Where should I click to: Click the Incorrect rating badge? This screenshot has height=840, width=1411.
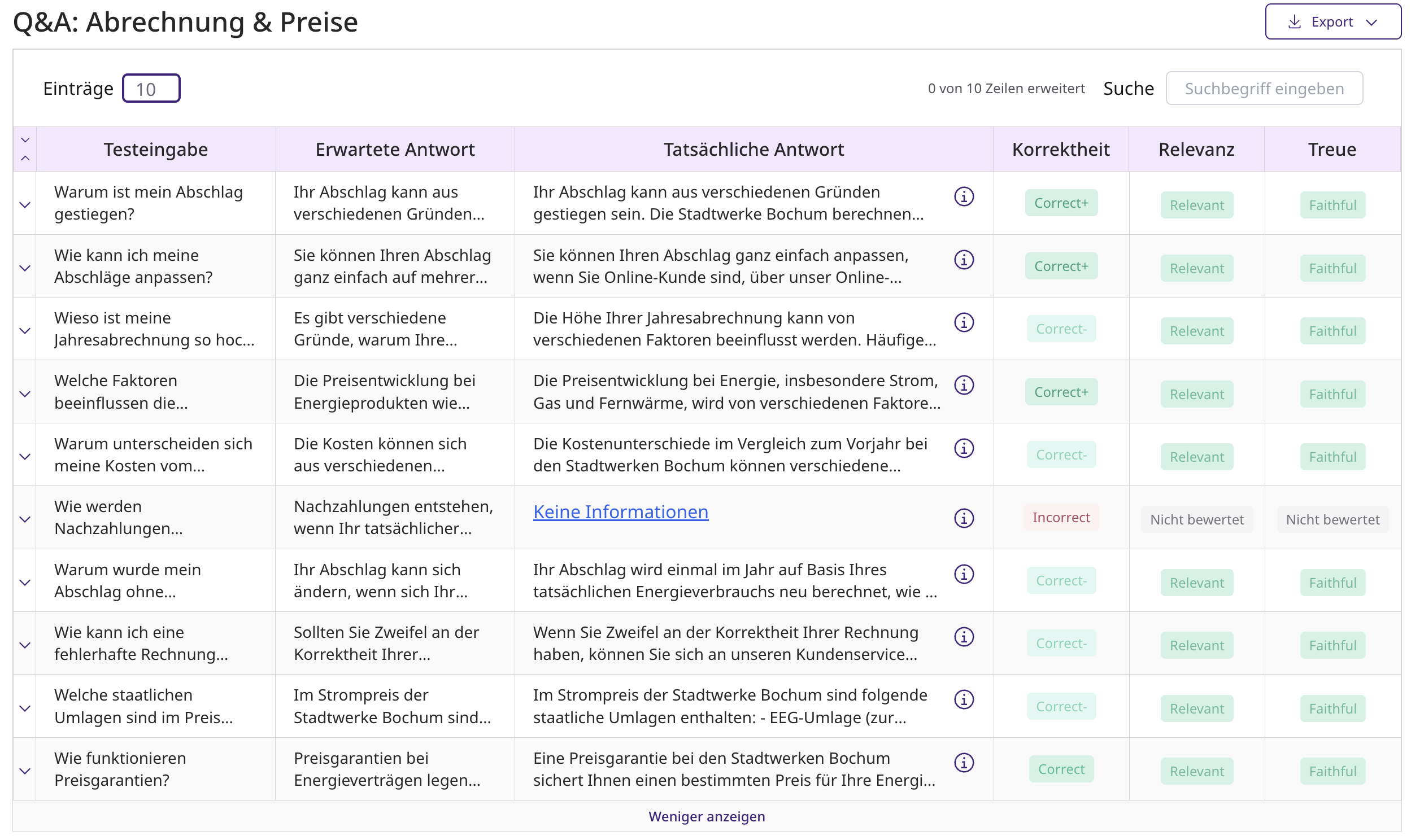(1061, 518)
